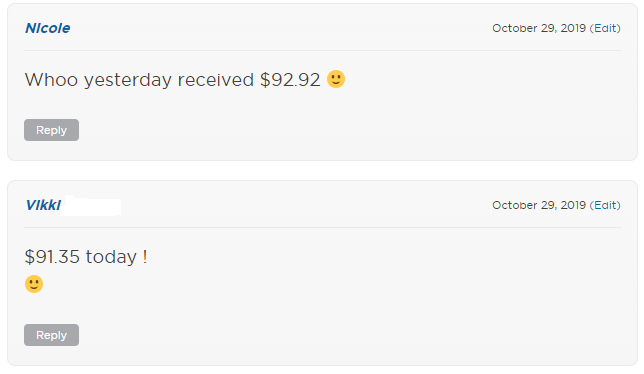644x374 pixels.
Task: Click the word "today" in Vikki's comment
Action: pyautogui.click(x=111, y=257)
